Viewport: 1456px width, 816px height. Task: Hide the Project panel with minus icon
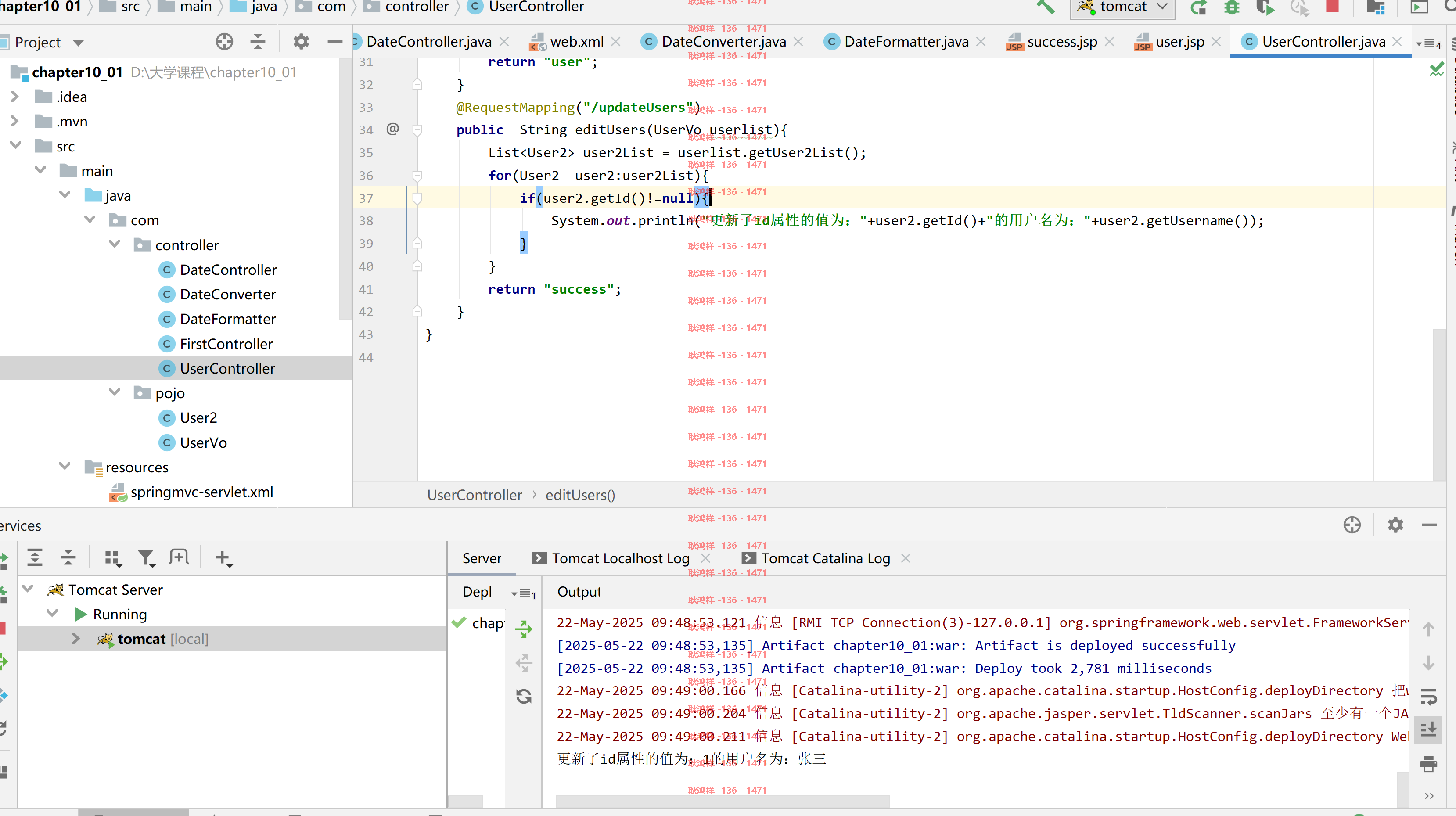(x=334, y=42)
